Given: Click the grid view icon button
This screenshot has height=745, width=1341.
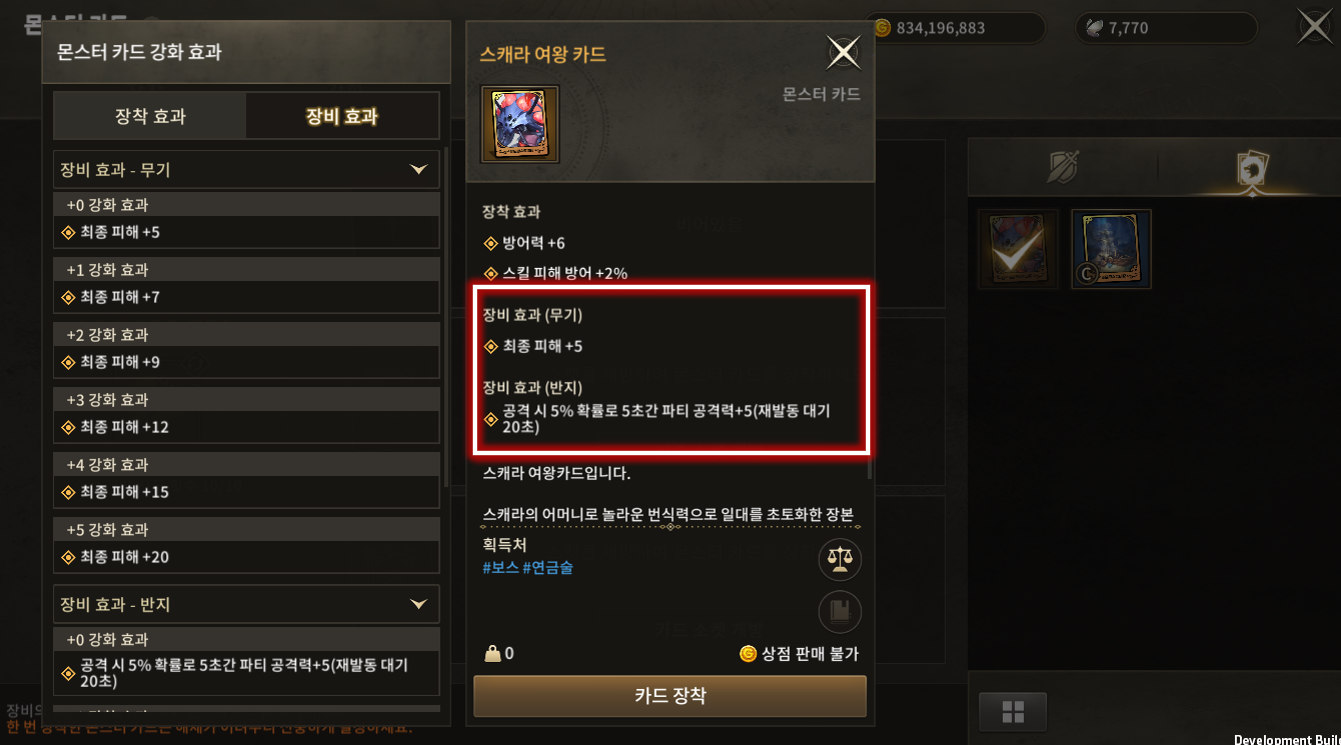Looking at the screenshot, I should [x=1013, y=712].
